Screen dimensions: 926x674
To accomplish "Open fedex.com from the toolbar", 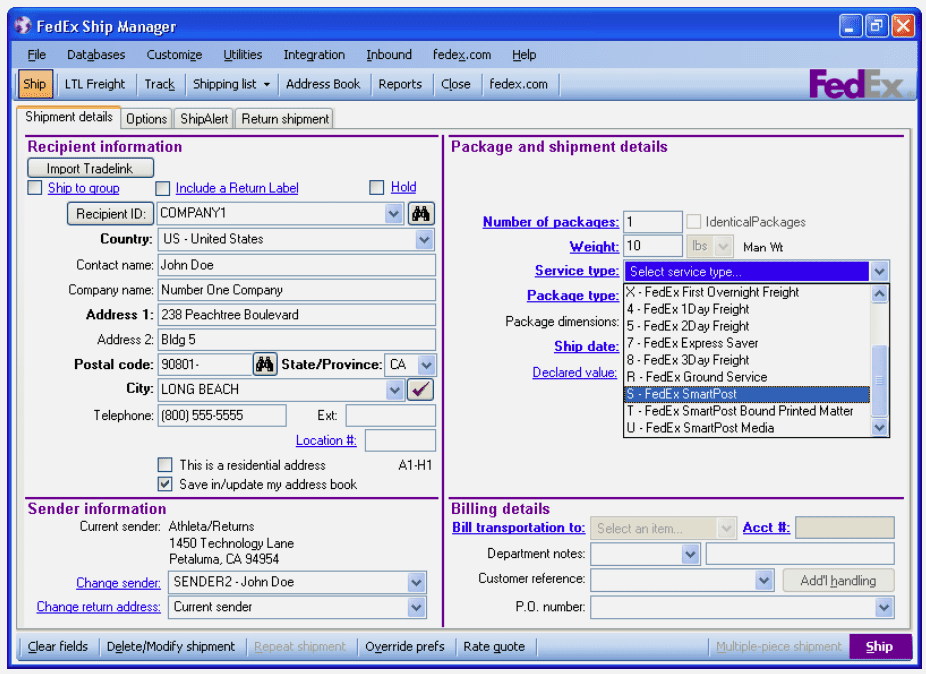I will pos(519,84).
